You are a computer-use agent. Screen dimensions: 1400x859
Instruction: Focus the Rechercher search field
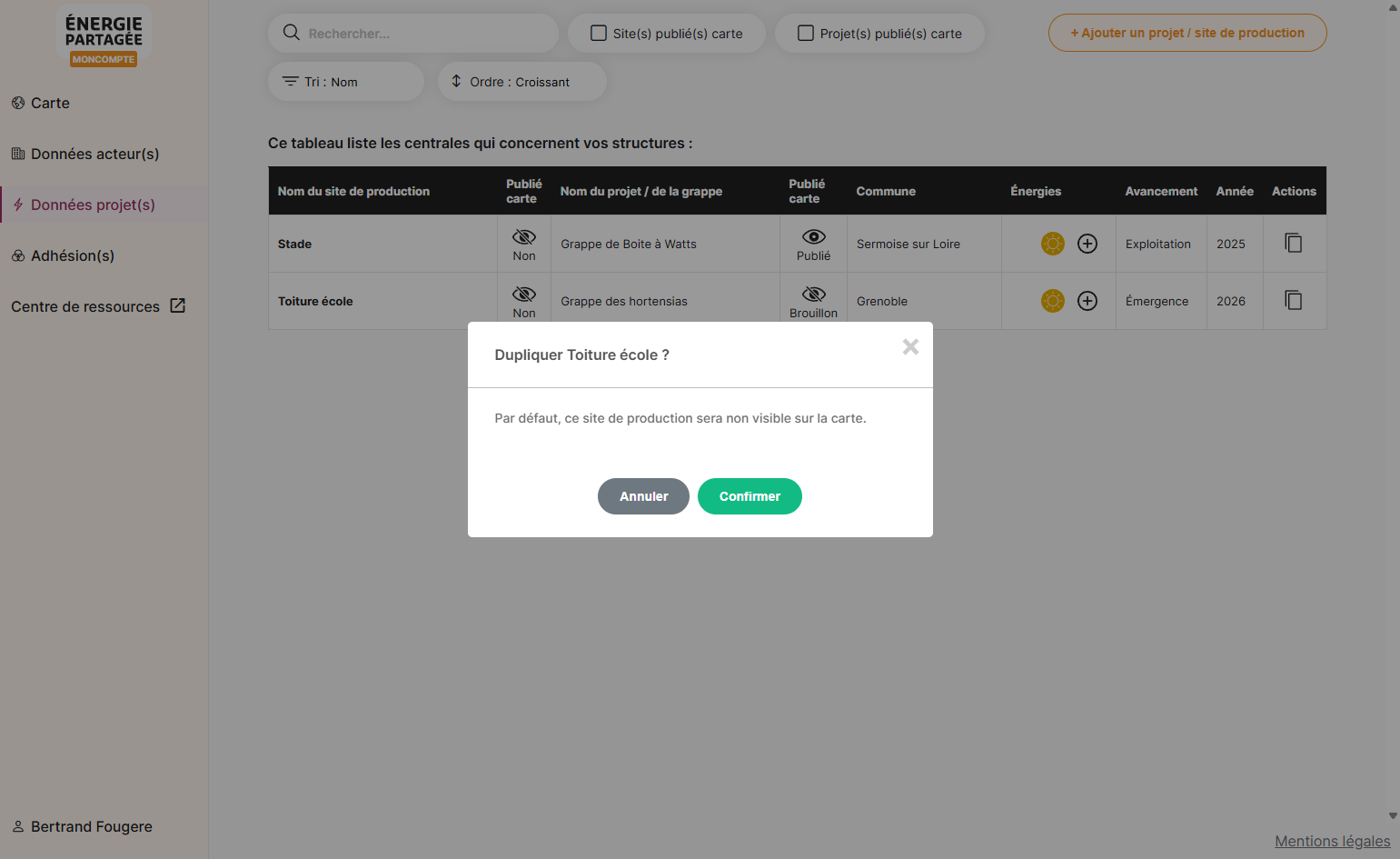[413, 34]
